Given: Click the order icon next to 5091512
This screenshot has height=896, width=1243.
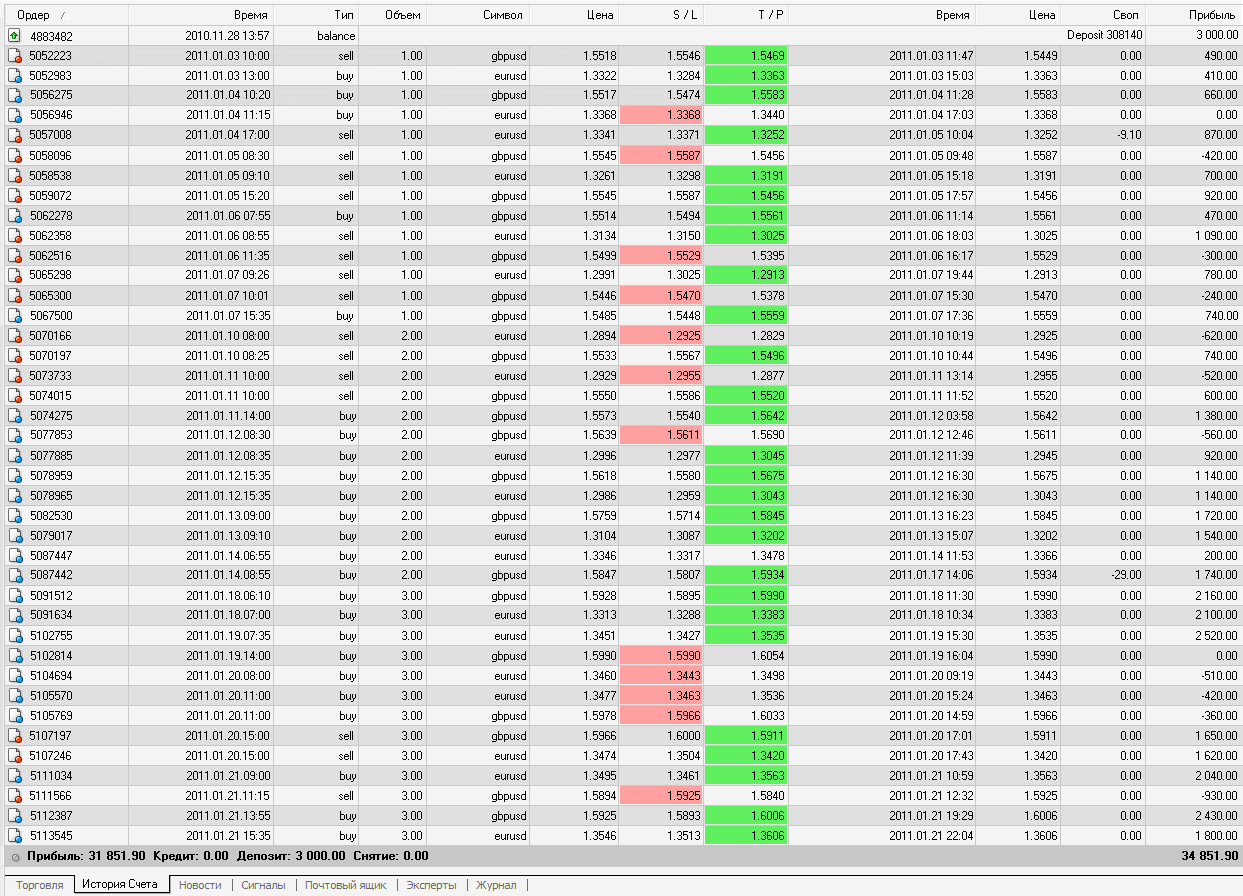Looking at the screenshot, I should tap(14, 595).
